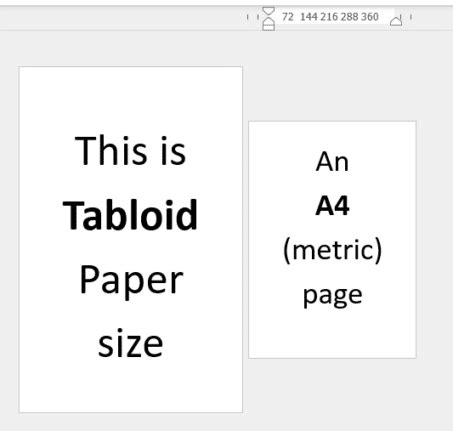453x431 pixels.
Task: Click the 288 mark on the ruler
Action: 349,17
